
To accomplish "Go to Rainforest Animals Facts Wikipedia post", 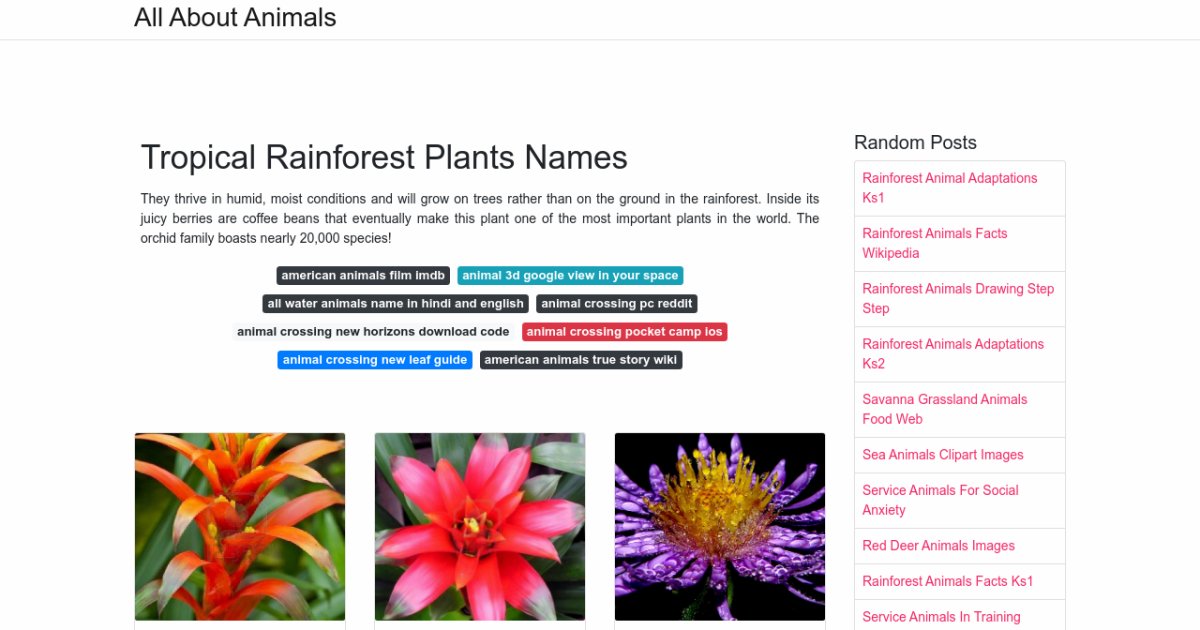I will click(x=935, y=243).
